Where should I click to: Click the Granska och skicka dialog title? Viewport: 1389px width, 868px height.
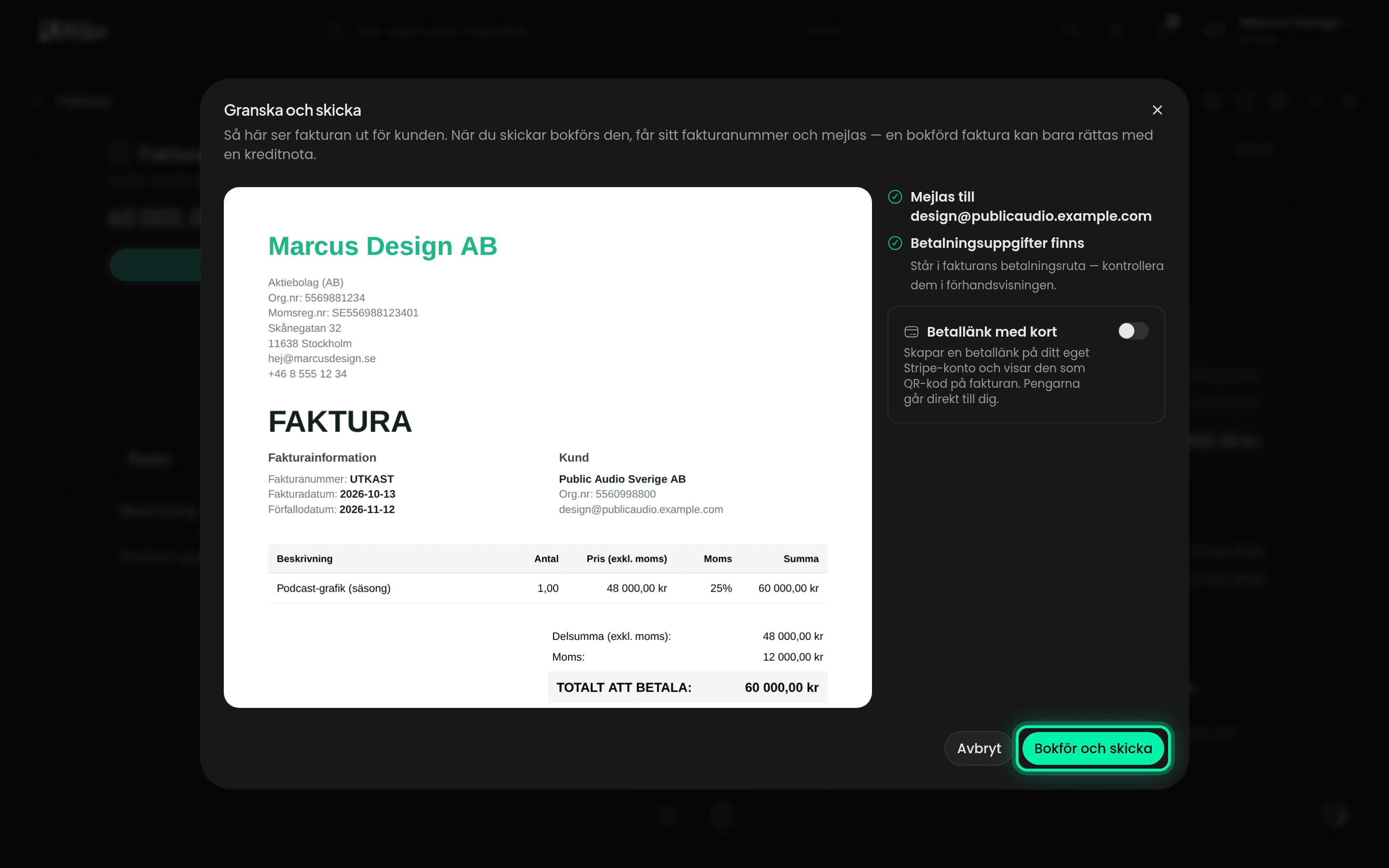pos(292,110)
